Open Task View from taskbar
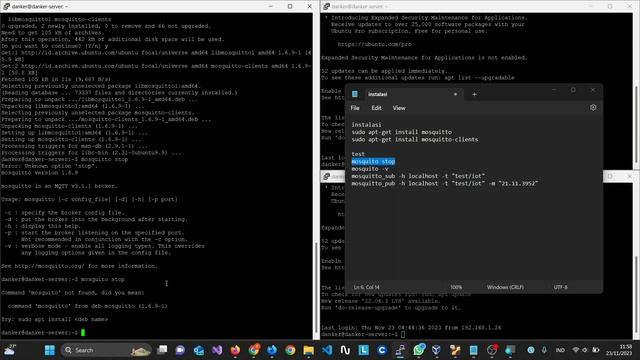 pos(162,350)
